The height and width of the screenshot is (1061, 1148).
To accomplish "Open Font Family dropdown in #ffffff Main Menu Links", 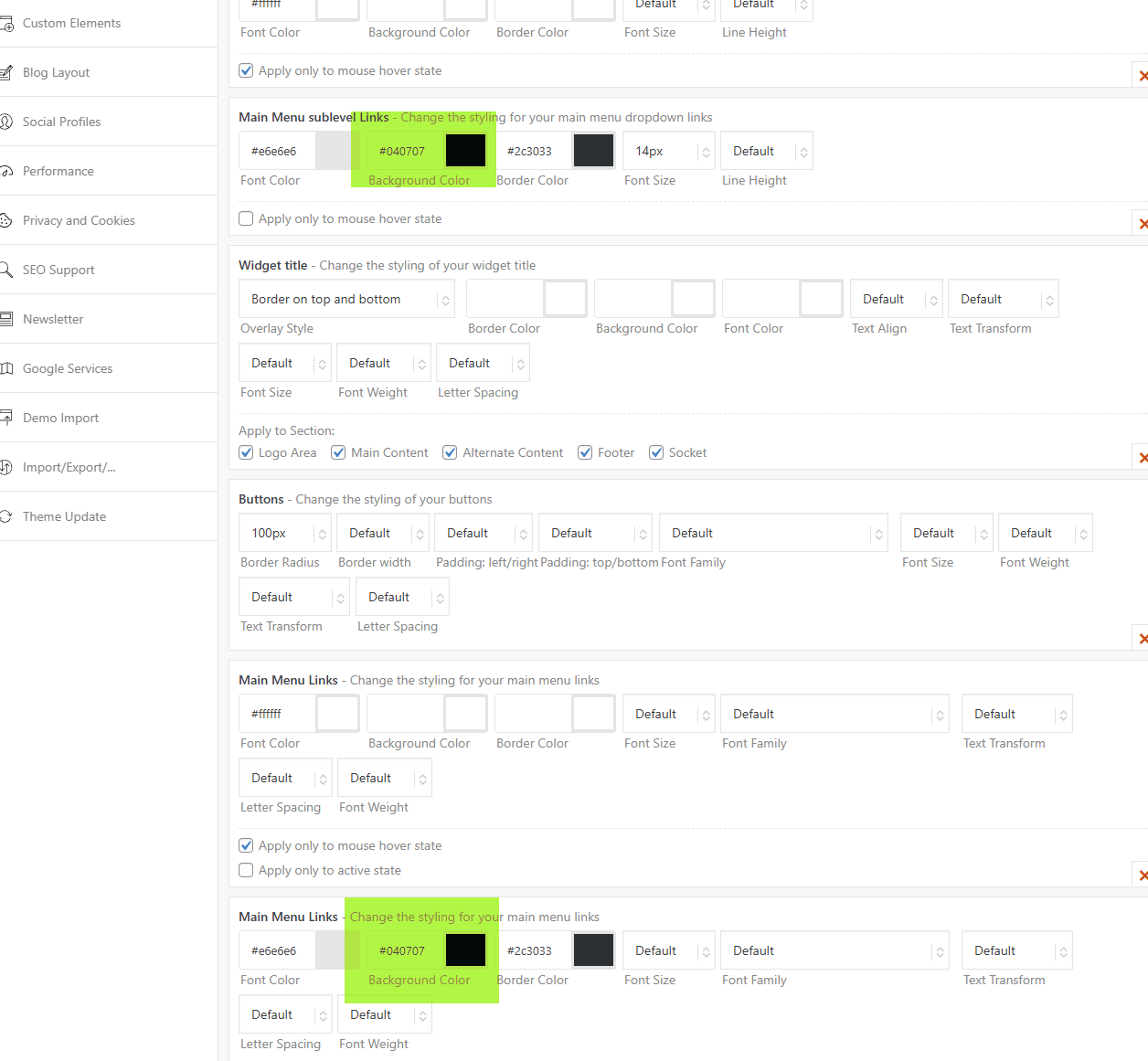I will (835, 714).
